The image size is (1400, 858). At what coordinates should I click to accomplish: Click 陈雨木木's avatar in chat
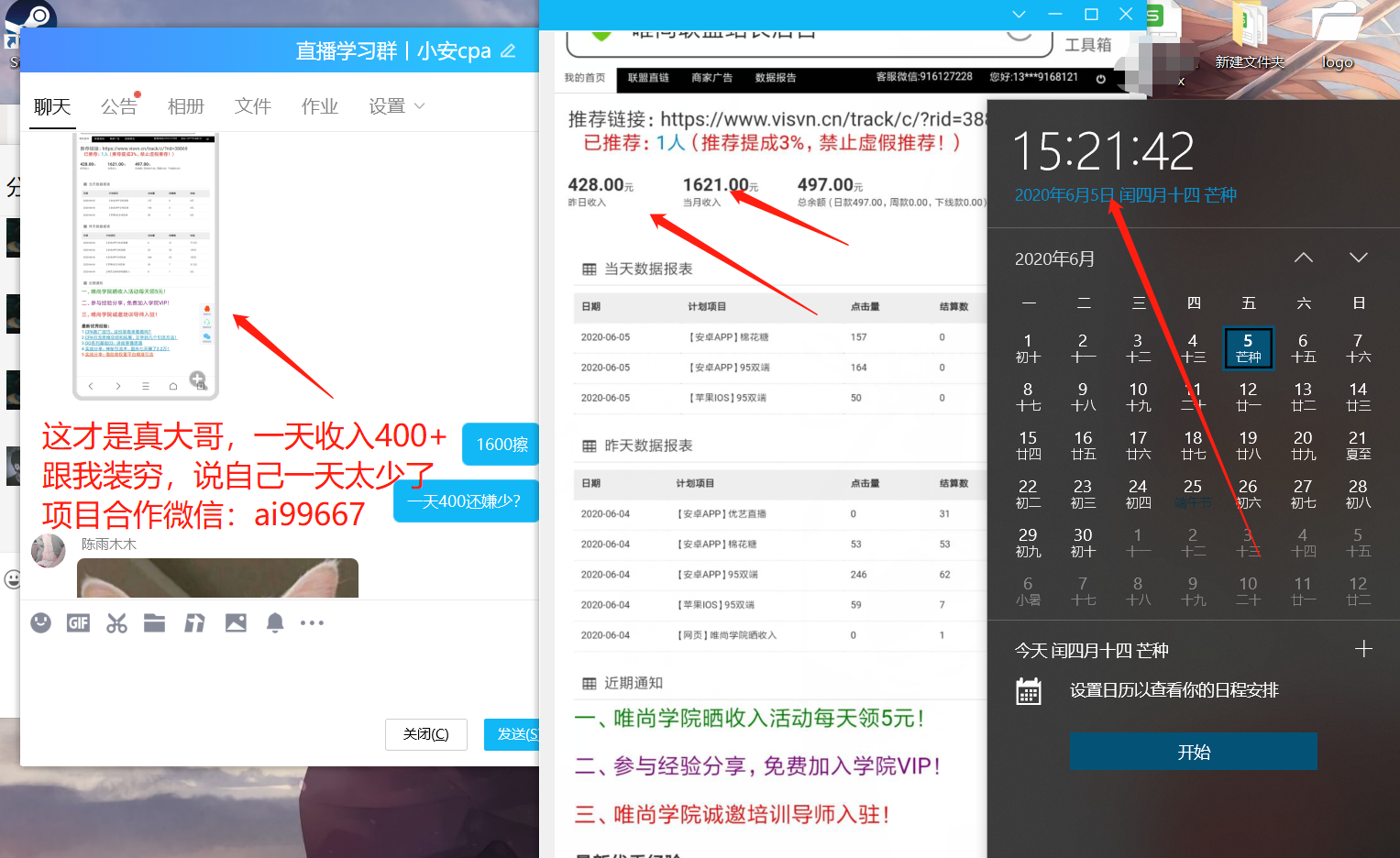(48, 551)
